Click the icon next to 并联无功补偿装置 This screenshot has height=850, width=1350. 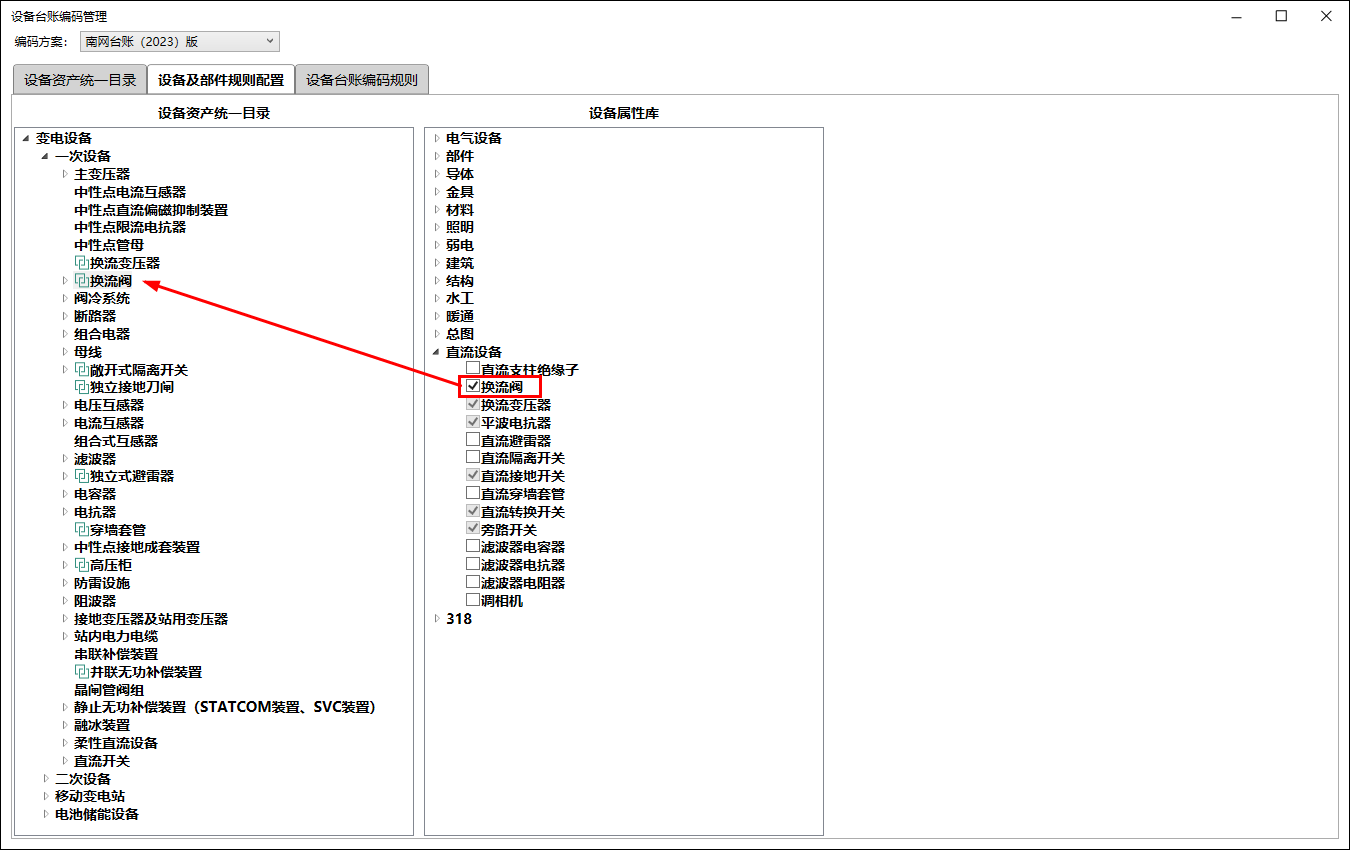82,672
